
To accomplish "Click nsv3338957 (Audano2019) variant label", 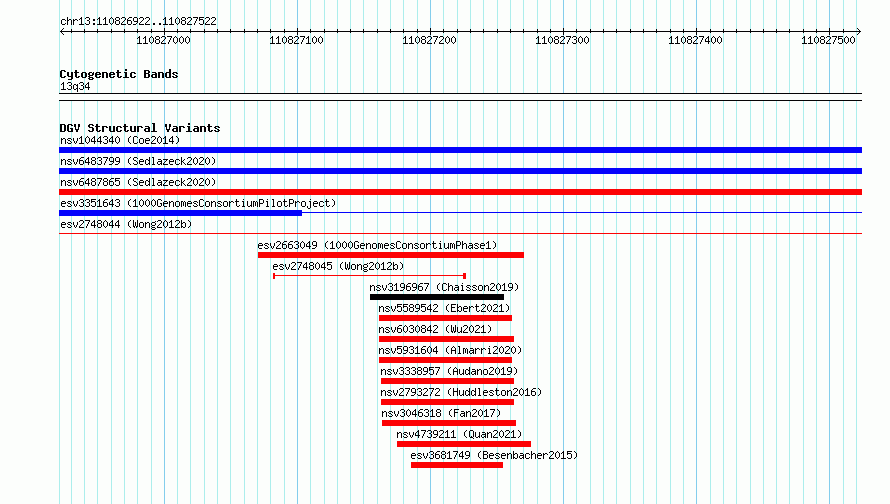I will tap(449, 371).
